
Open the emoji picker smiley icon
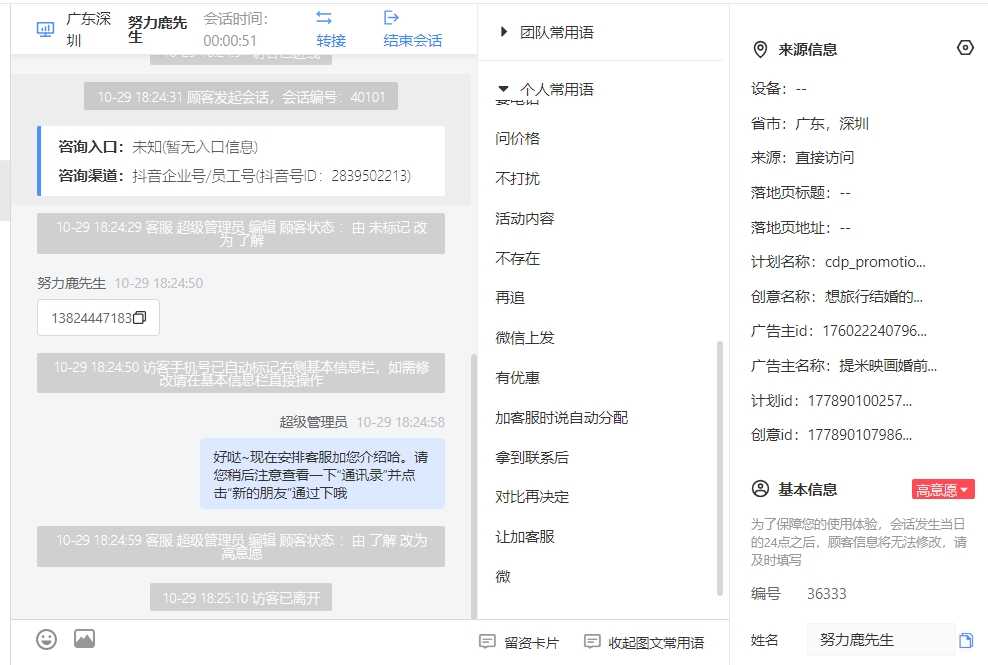coord(47,640)
